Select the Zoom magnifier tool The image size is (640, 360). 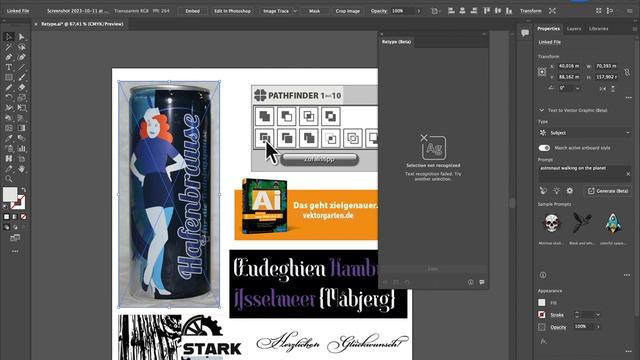pos(9,179)
